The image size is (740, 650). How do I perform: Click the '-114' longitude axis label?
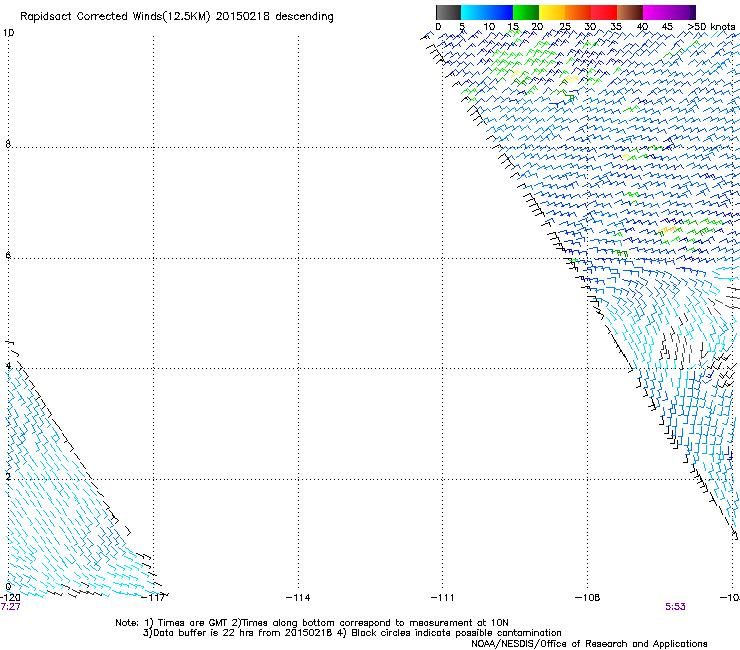coord(298,598)
